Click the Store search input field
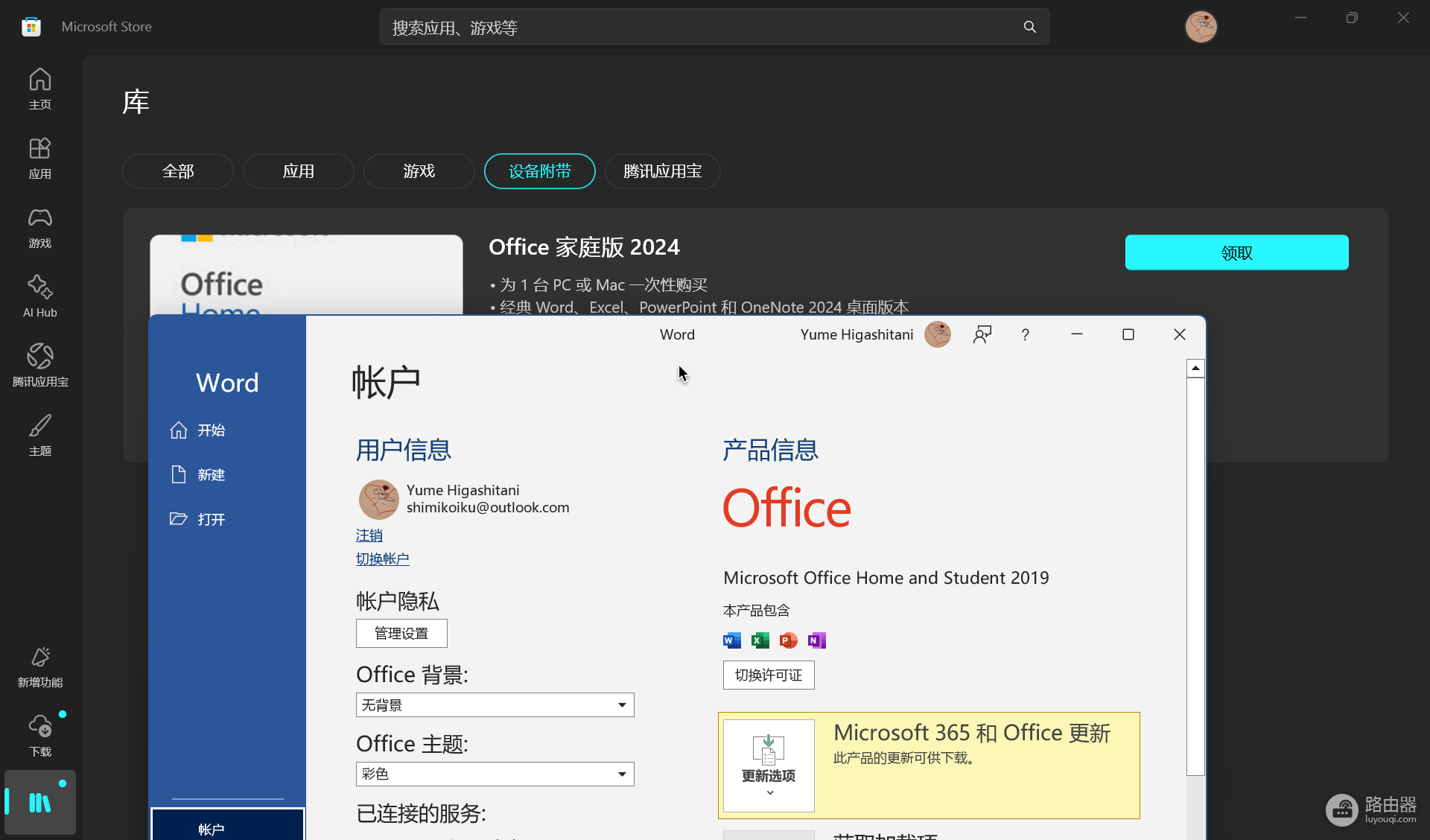 715,27
